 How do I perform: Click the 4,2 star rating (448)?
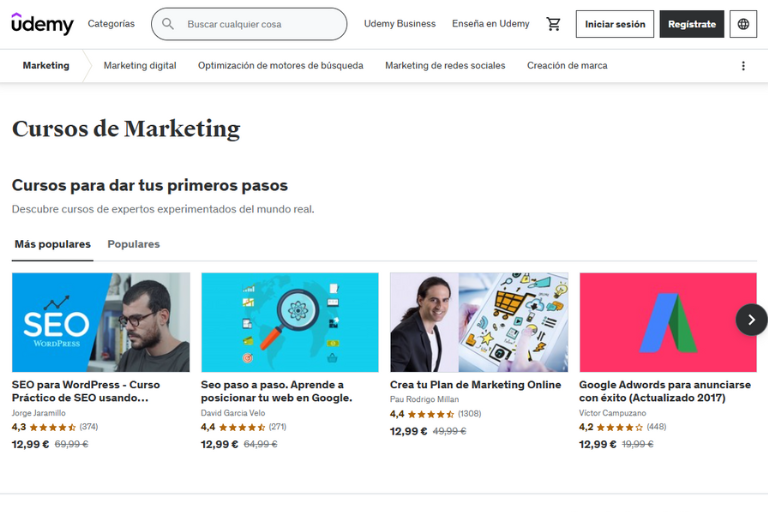pos(623,427)
